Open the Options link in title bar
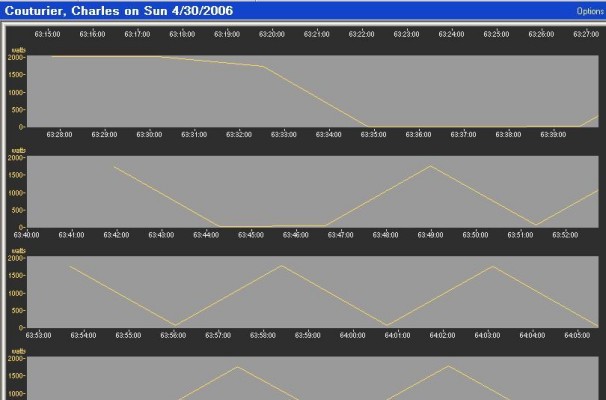Image resolution: width=606 pixels, height=400 pixels. pyautogui.click(x=591, y=11)
